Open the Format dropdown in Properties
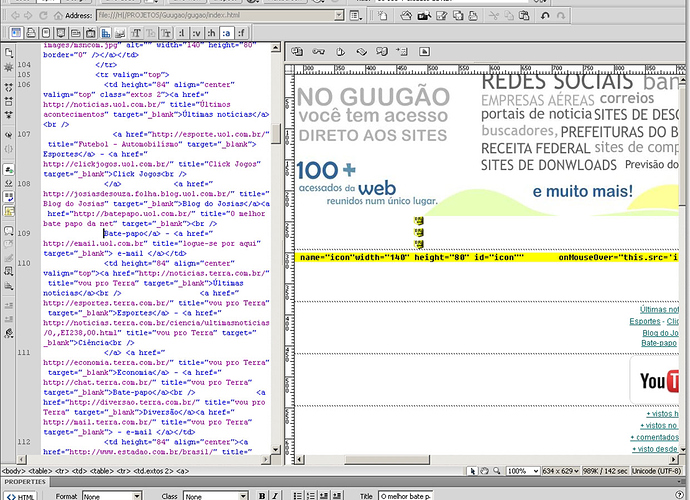The width and height of the screenshot is (690, 500). [112, 496]
